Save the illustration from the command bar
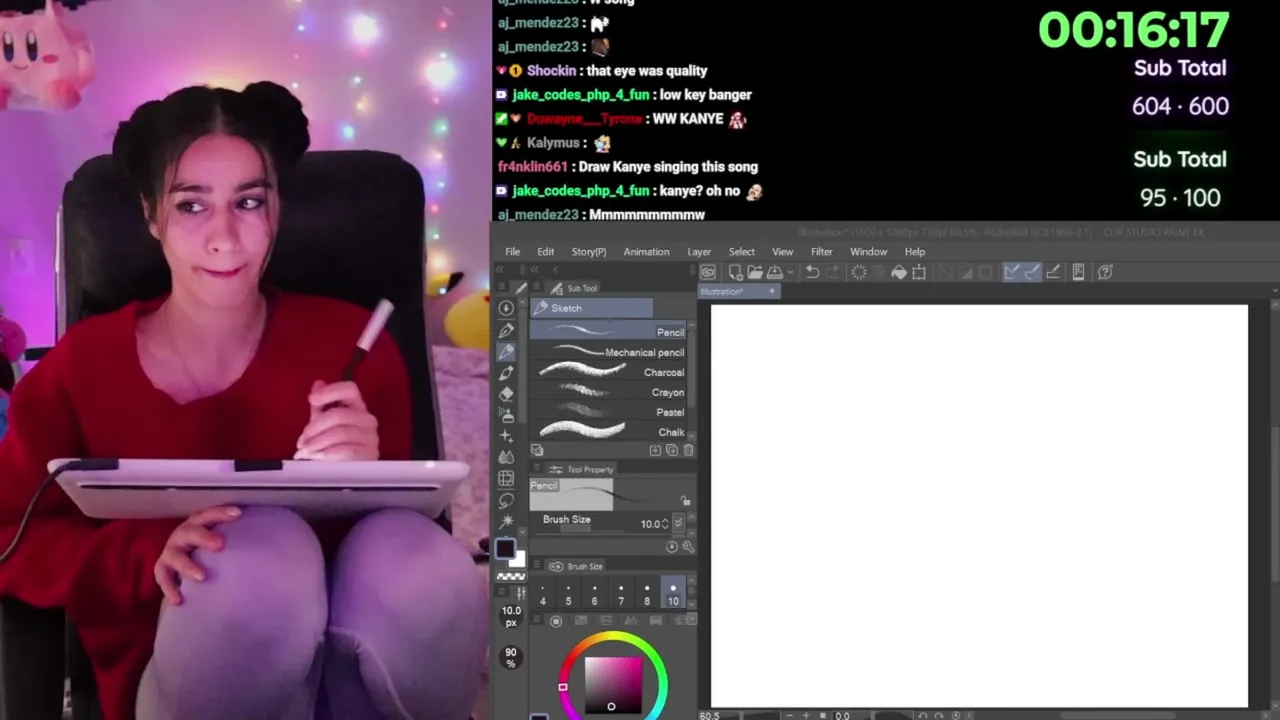1280x720 pixels. coord(774,272)
